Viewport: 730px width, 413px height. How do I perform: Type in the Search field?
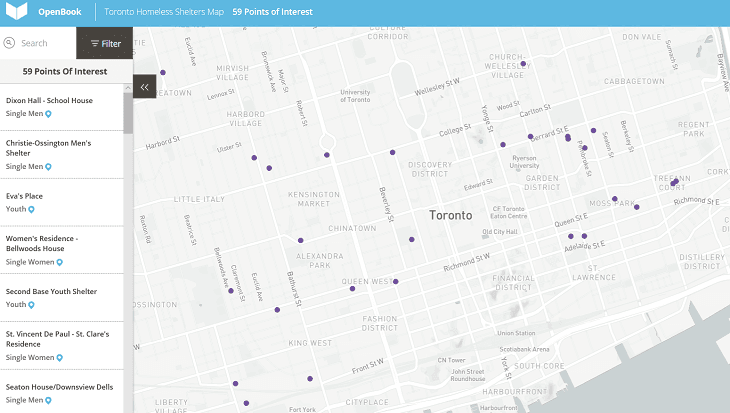pyautogui.click(x=45, y=43)
